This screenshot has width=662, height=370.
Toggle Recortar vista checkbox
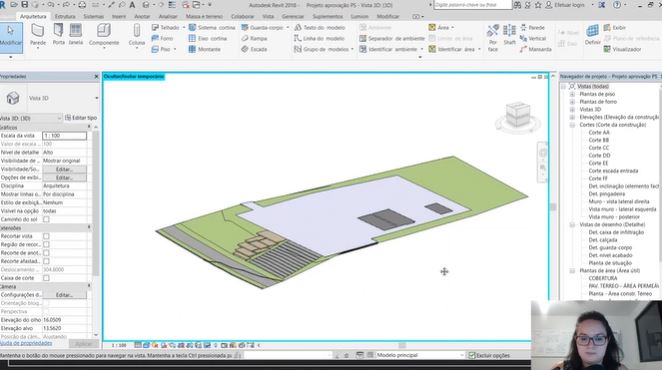pyautogui.click(x=46, y=236)
